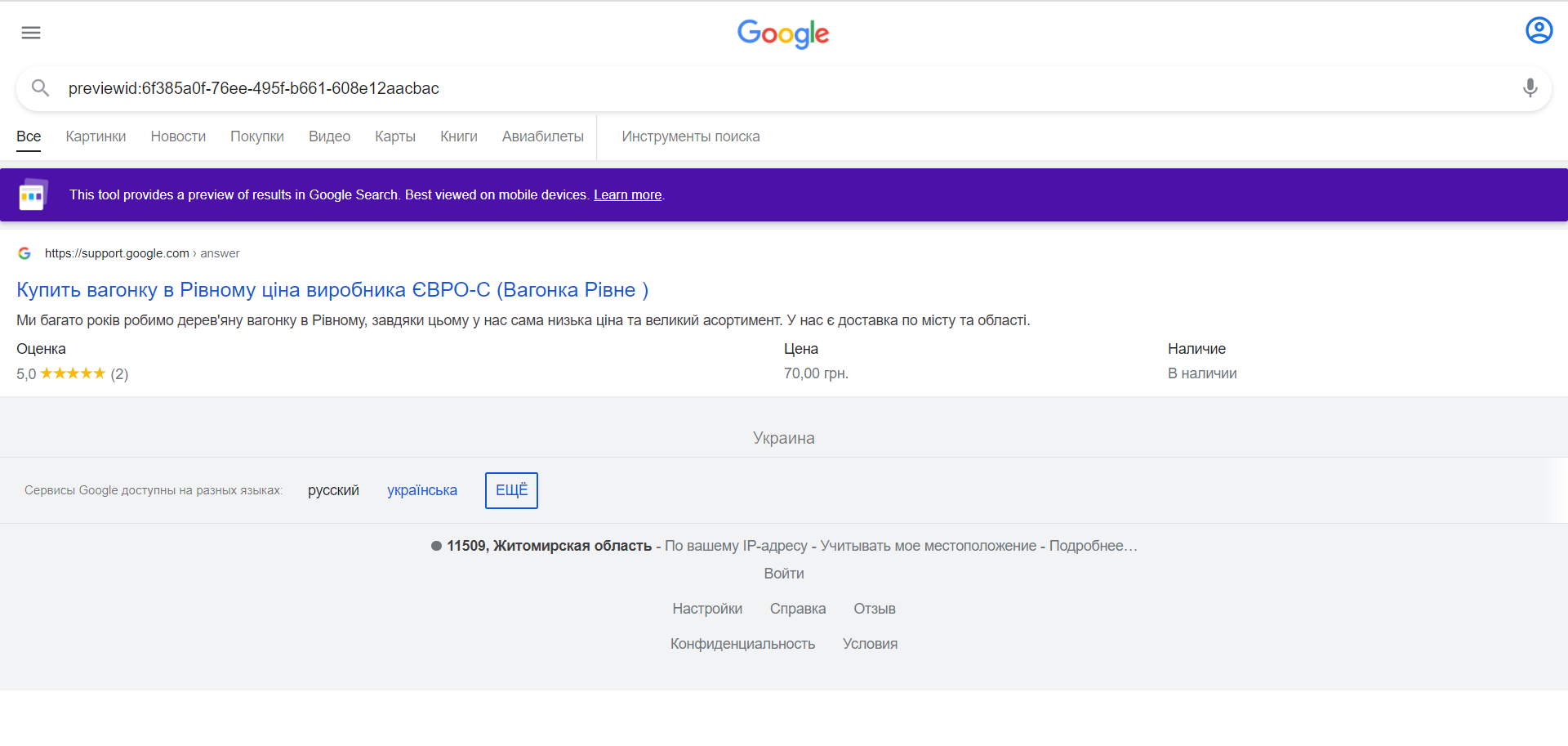Screen dimensions: 1568x746
Task: Open Условия footer link
Action: (870, 644)
